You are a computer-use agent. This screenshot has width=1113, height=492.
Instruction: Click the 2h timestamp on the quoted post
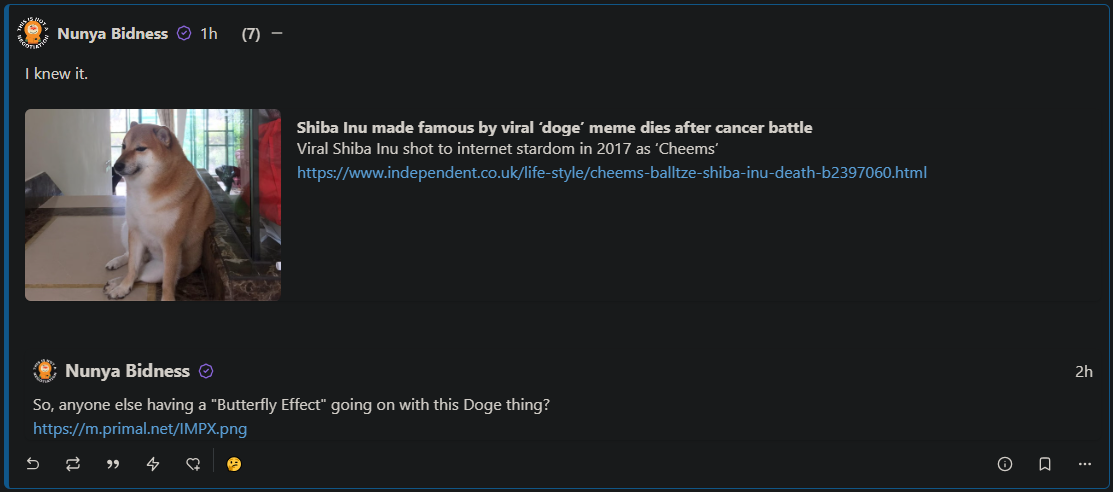(x=1084, y=371)
